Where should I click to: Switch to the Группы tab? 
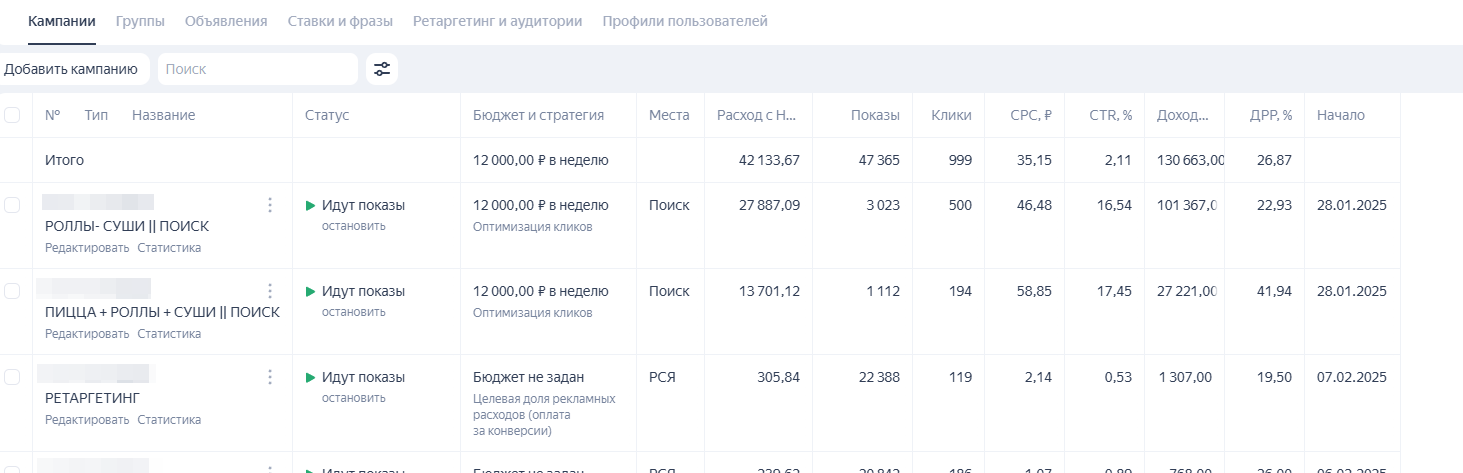tap(140, 21)
